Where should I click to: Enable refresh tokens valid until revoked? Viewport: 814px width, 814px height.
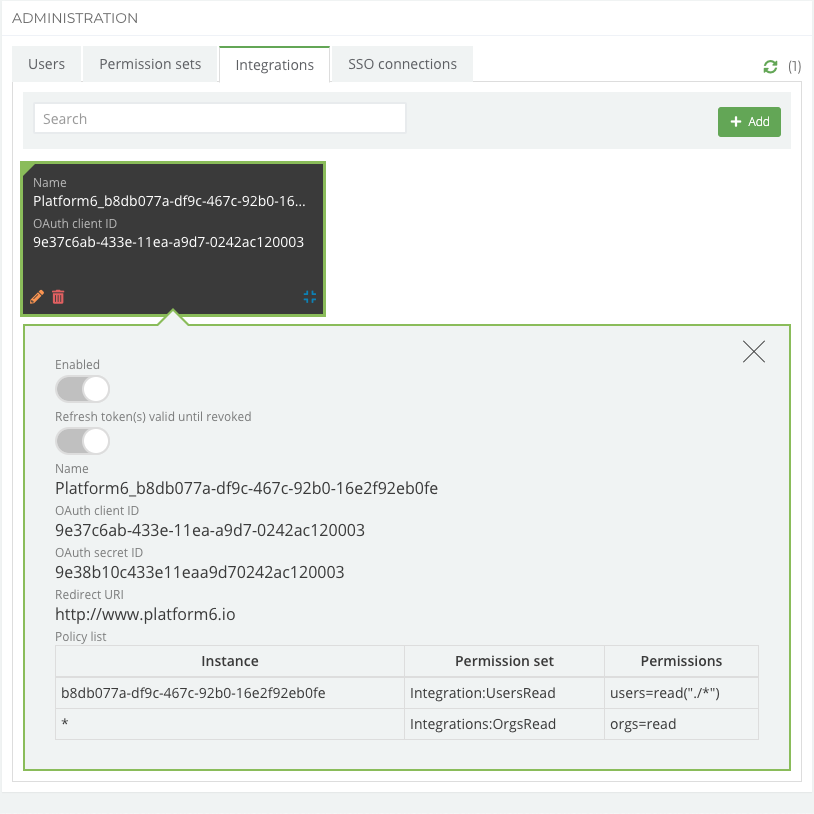pyautogui.click(x=82, y=440)
